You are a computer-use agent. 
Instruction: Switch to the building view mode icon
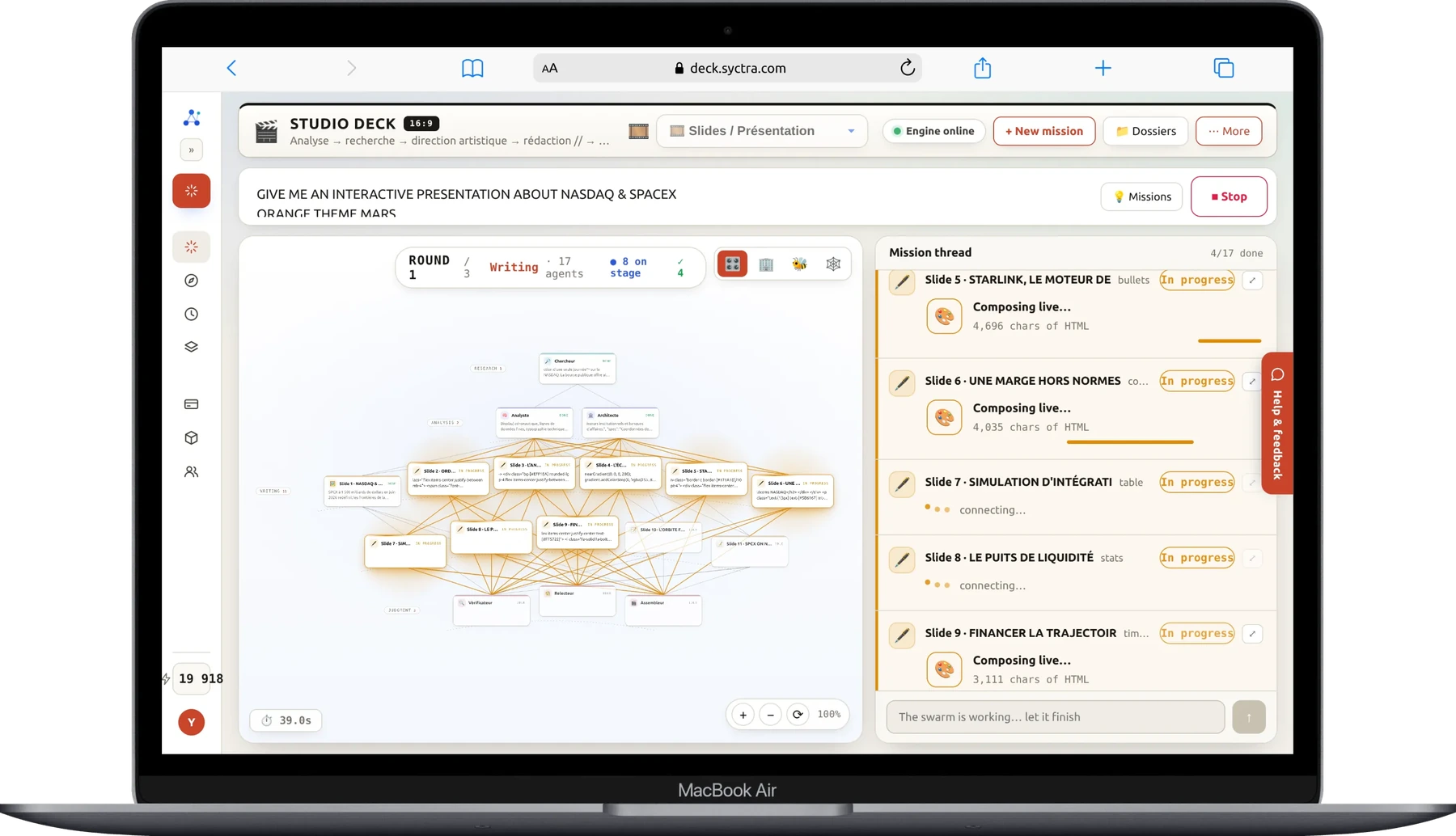766,264
